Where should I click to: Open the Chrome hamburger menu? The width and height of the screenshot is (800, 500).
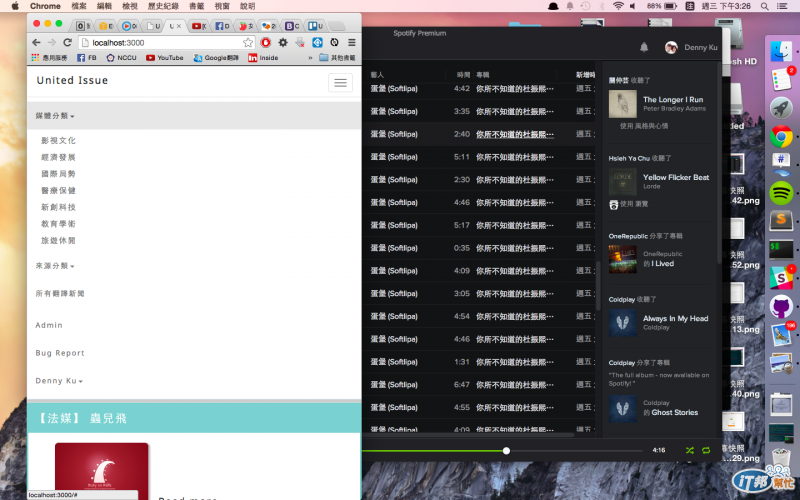tap(352, 42)
